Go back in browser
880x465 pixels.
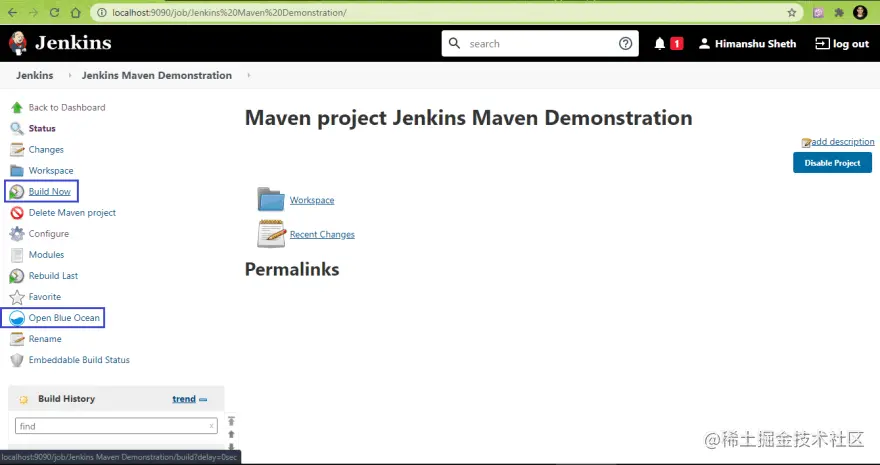coord(12,12)
